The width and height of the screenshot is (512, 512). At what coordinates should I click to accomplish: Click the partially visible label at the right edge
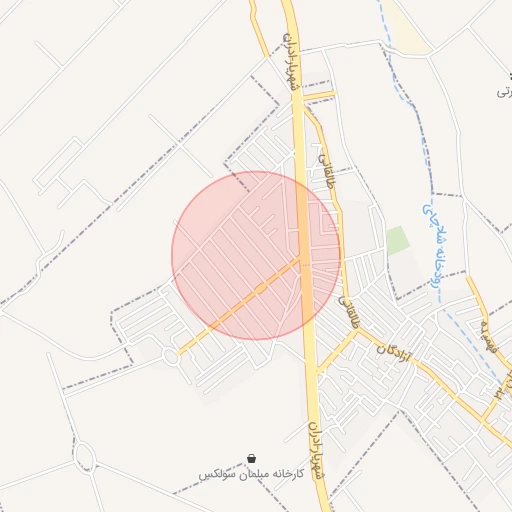pos(504,93)
